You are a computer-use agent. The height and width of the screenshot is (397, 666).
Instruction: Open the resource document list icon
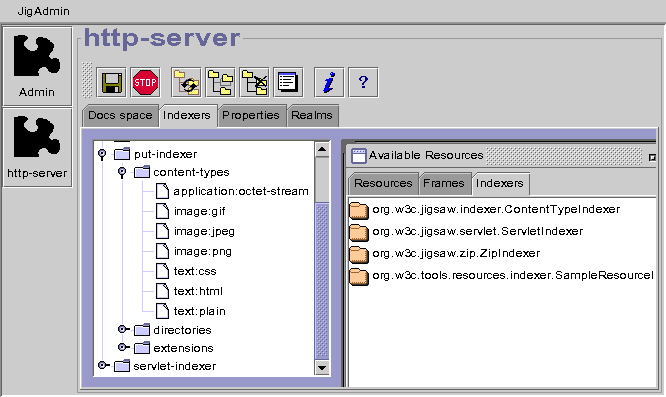point(288,82)
